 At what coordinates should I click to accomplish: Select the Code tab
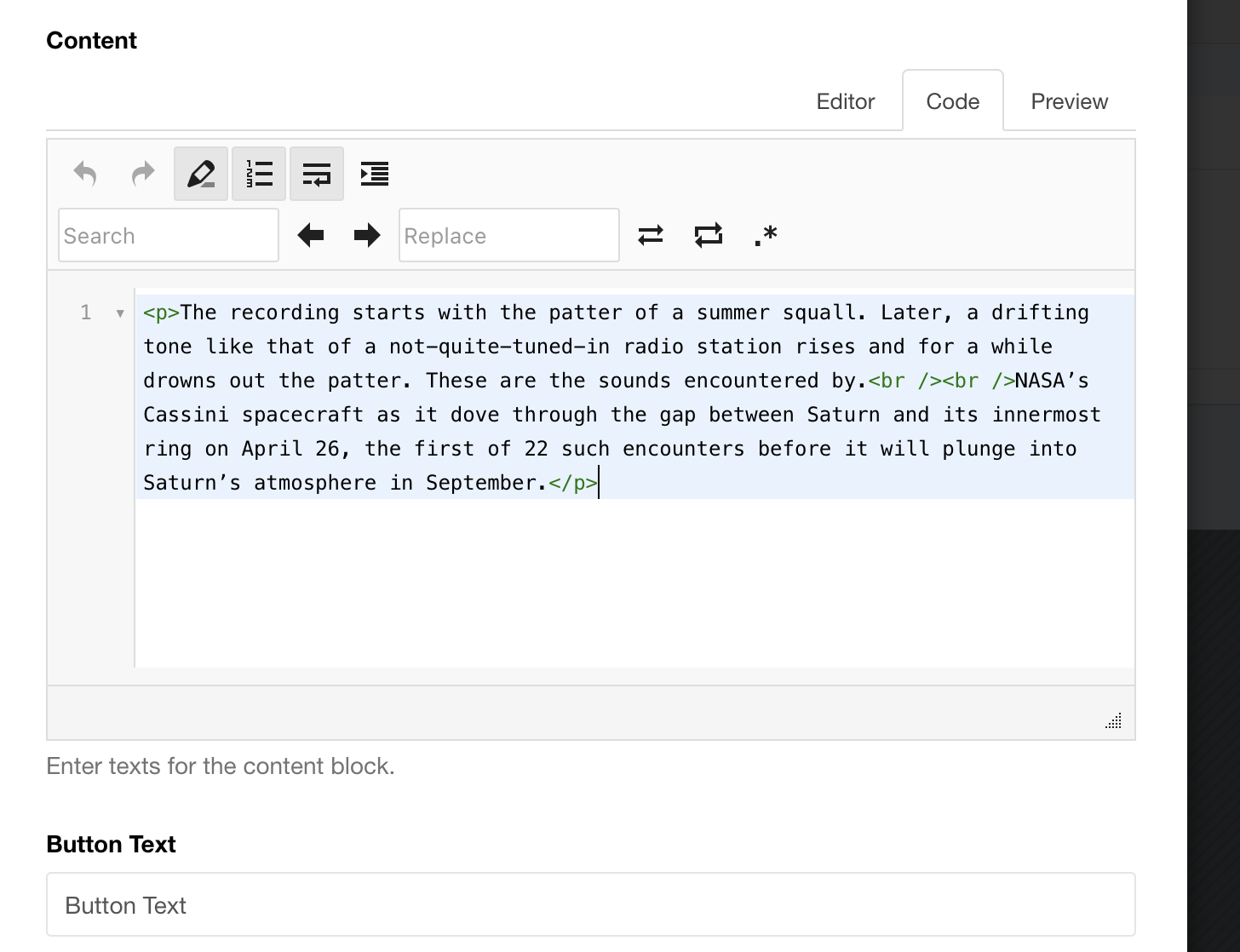pyautogui.click(x=952, y=101)
